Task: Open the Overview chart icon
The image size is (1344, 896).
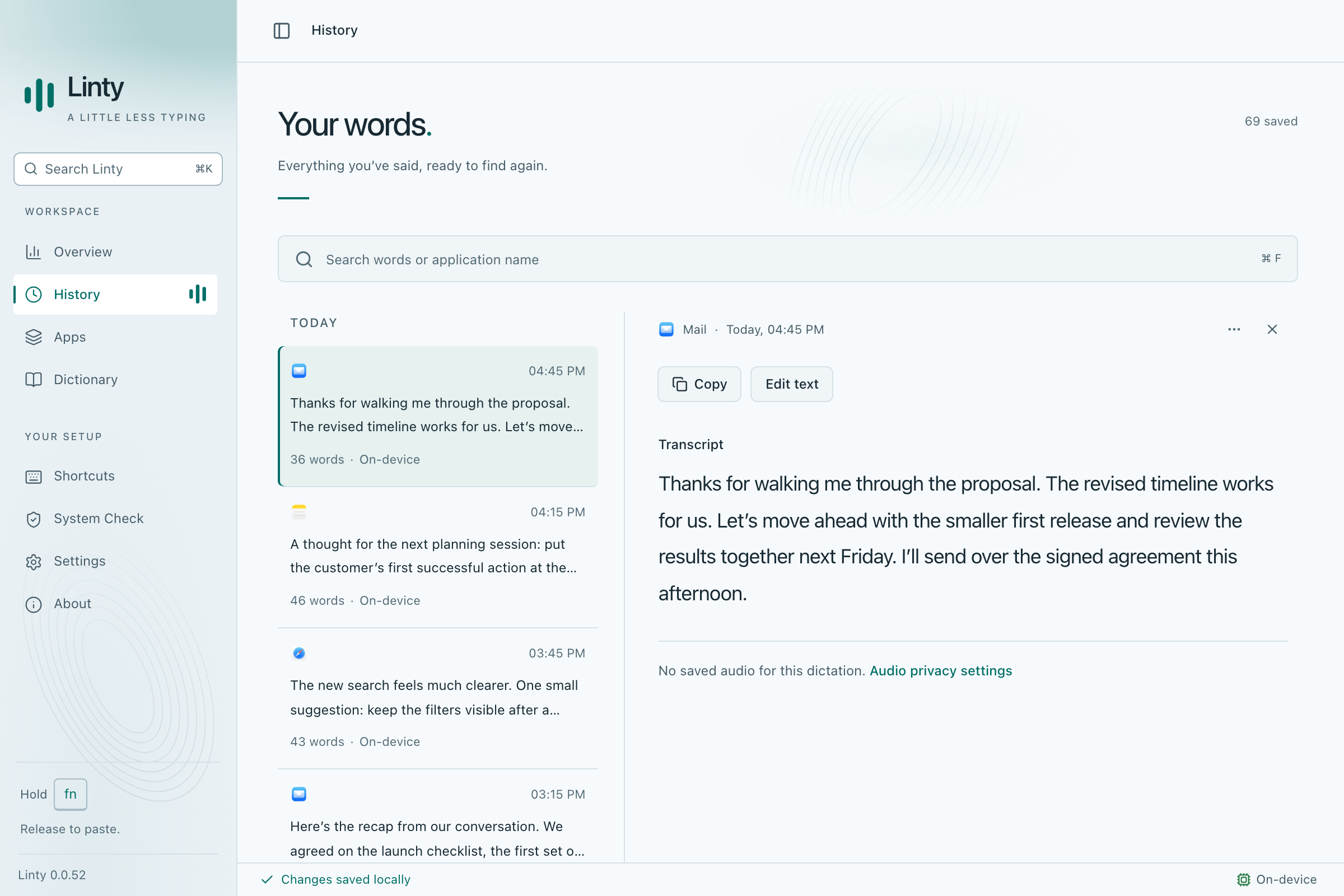Action: pos(34,252)
